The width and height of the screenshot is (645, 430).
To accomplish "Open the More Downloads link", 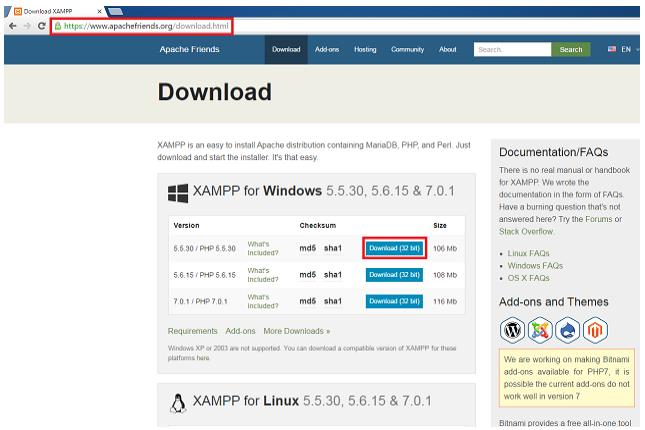I will (297, 331).
